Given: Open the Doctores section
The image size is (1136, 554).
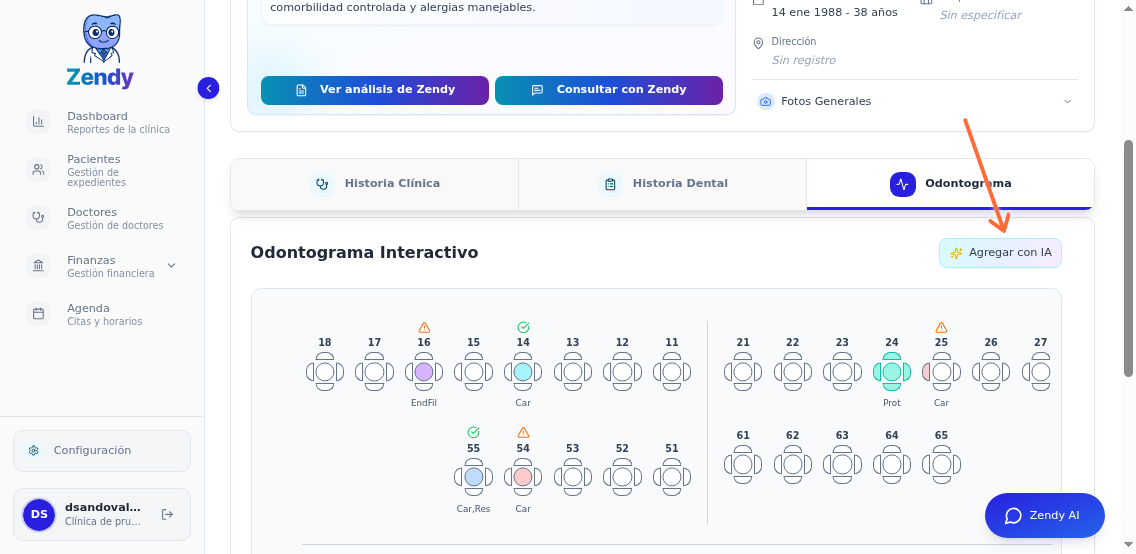Looking at the screenshot, I should pyautogui.click(x=92, y=218).
